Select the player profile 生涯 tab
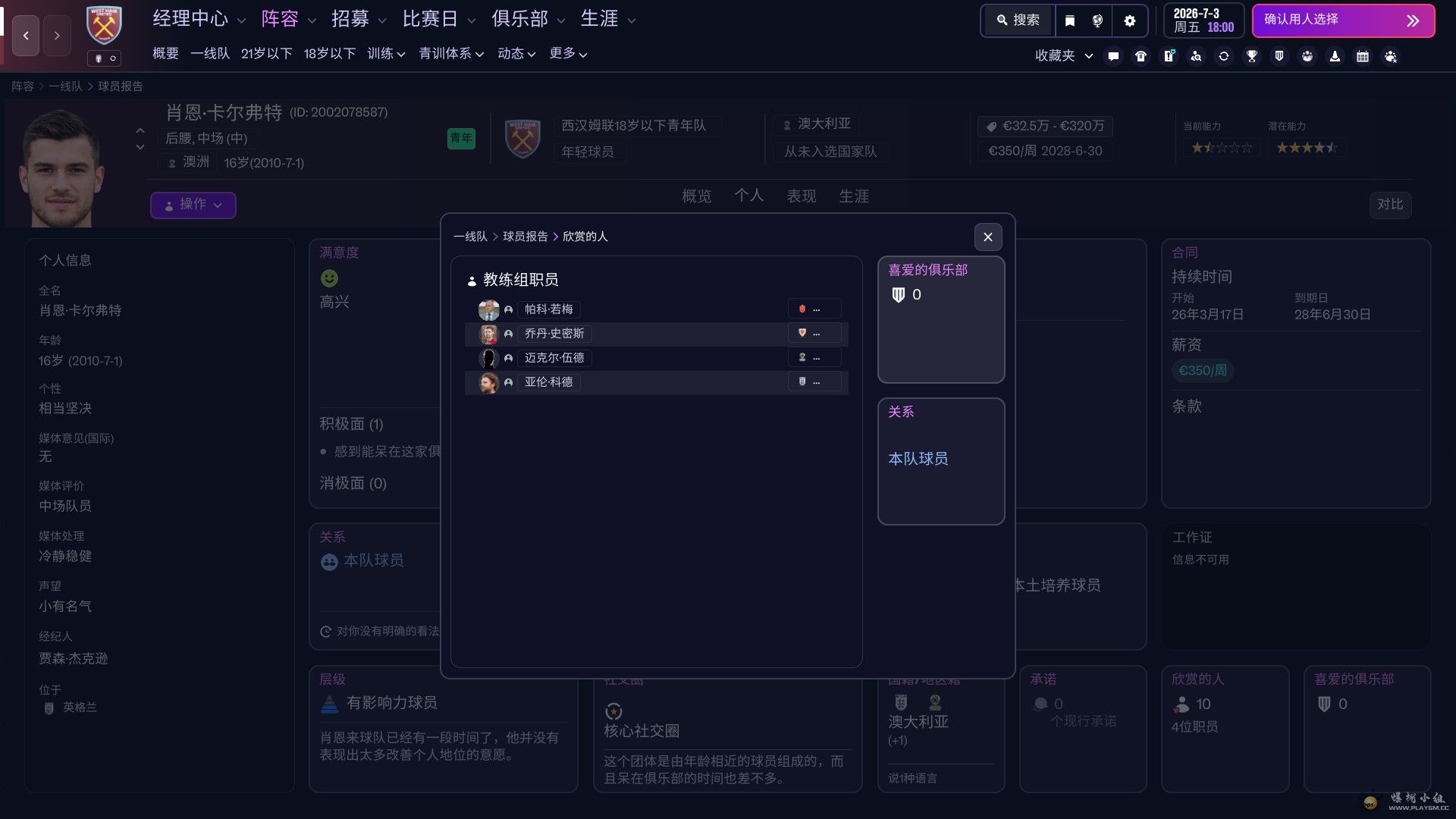This screenshot has height=819, width=1456. point(854,196)
